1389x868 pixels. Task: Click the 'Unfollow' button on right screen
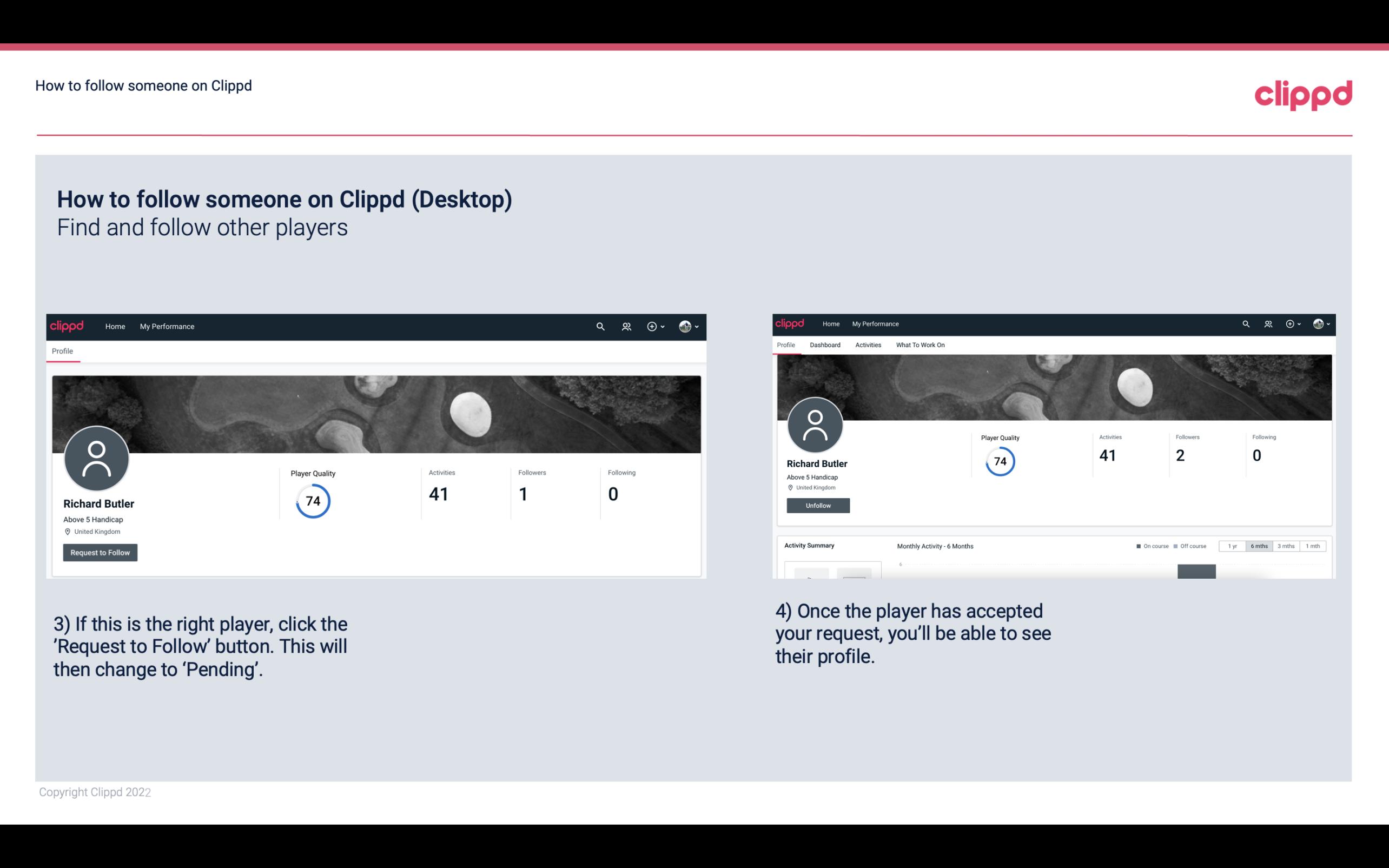(x=817, y=505)
